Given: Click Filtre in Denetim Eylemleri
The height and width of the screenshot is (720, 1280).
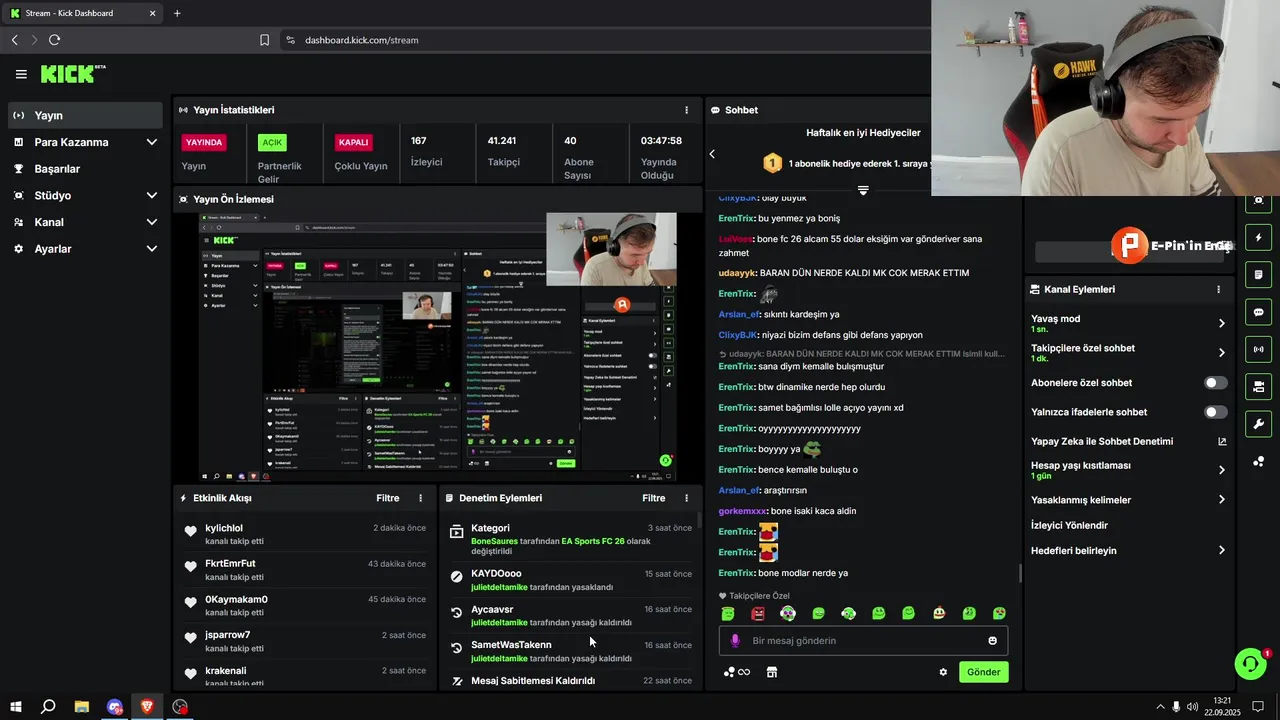Looking at the screenshot, I should (x=654, y=498).
